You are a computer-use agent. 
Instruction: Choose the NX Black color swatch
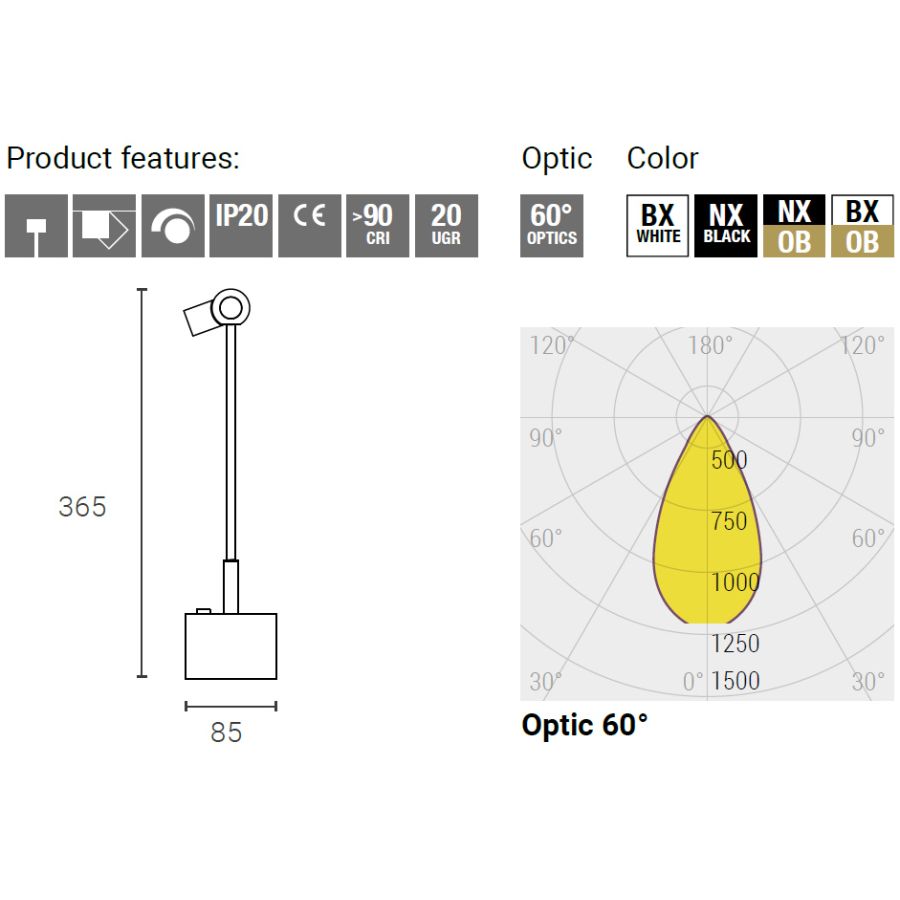726,226
